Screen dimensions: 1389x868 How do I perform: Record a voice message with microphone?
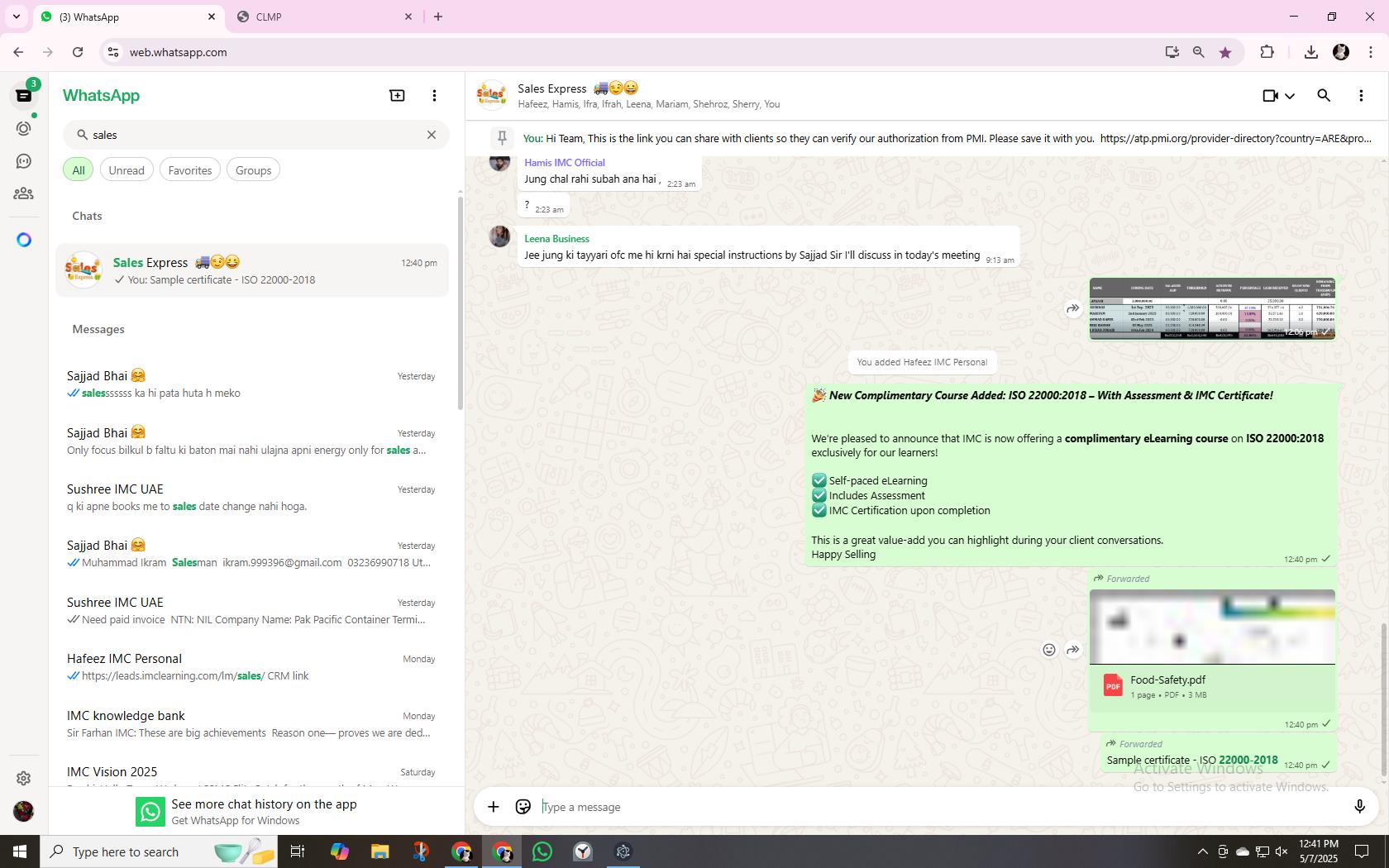[x=1359, y=807]
